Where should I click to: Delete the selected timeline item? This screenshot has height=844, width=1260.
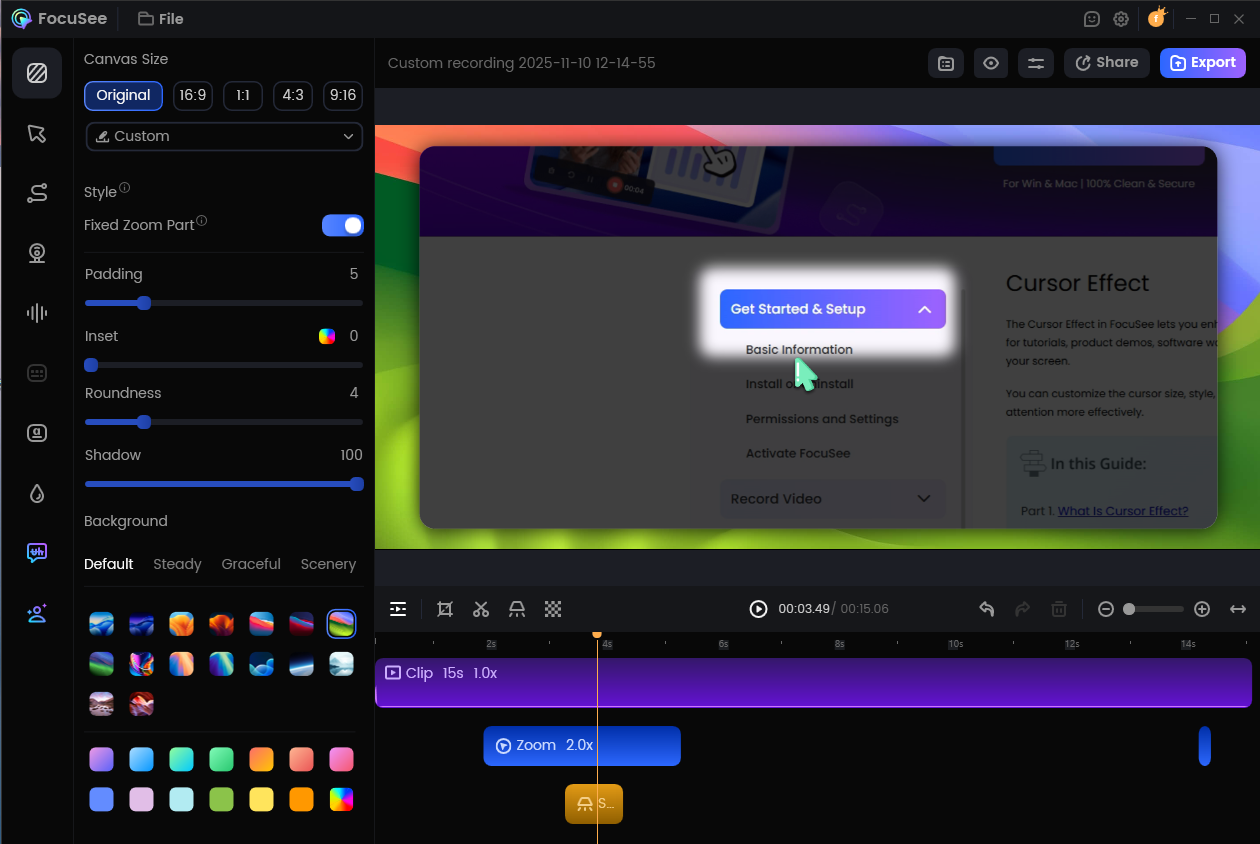[x=1059, y=609]
